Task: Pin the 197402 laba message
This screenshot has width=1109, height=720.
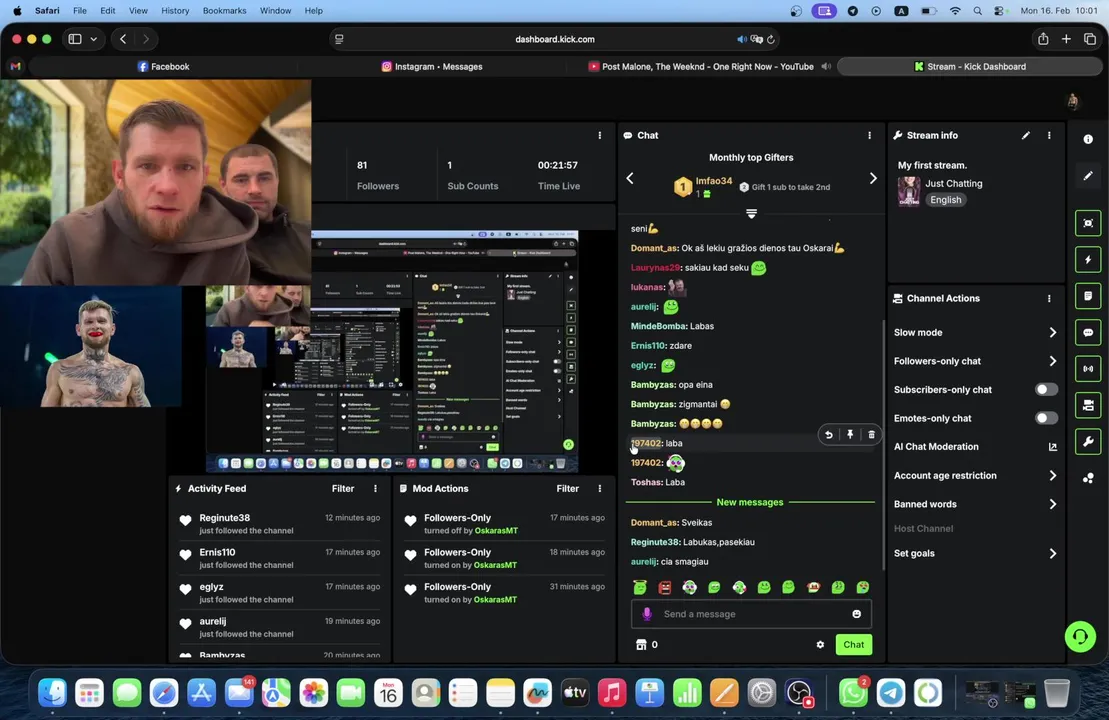Action: pos(850,434)
